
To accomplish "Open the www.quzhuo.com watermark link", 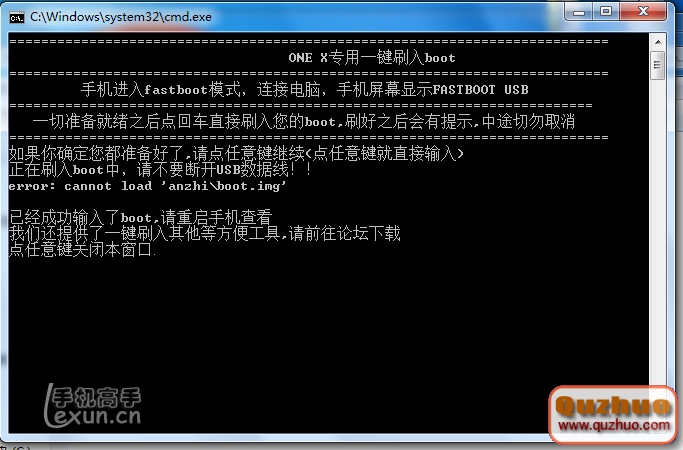I will pos(614,425).
